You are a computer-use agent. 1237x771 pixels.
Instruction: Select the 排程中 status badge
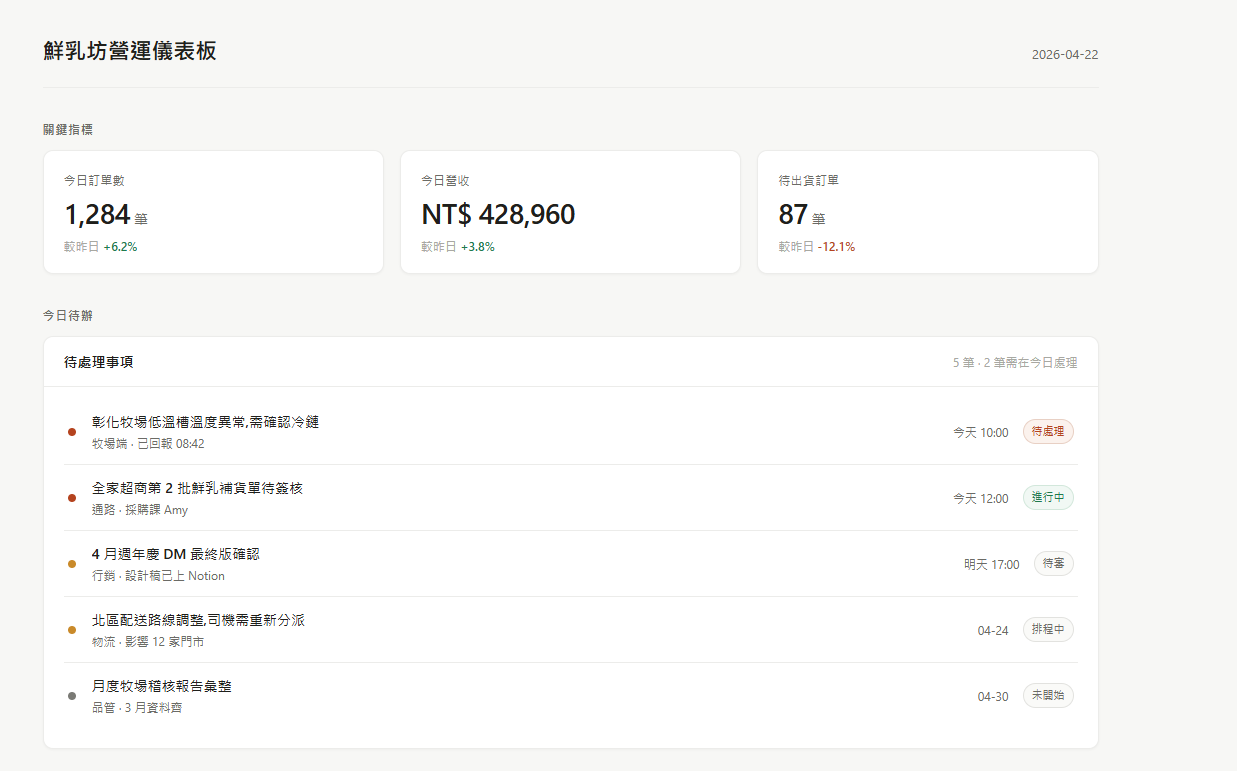1047,630
